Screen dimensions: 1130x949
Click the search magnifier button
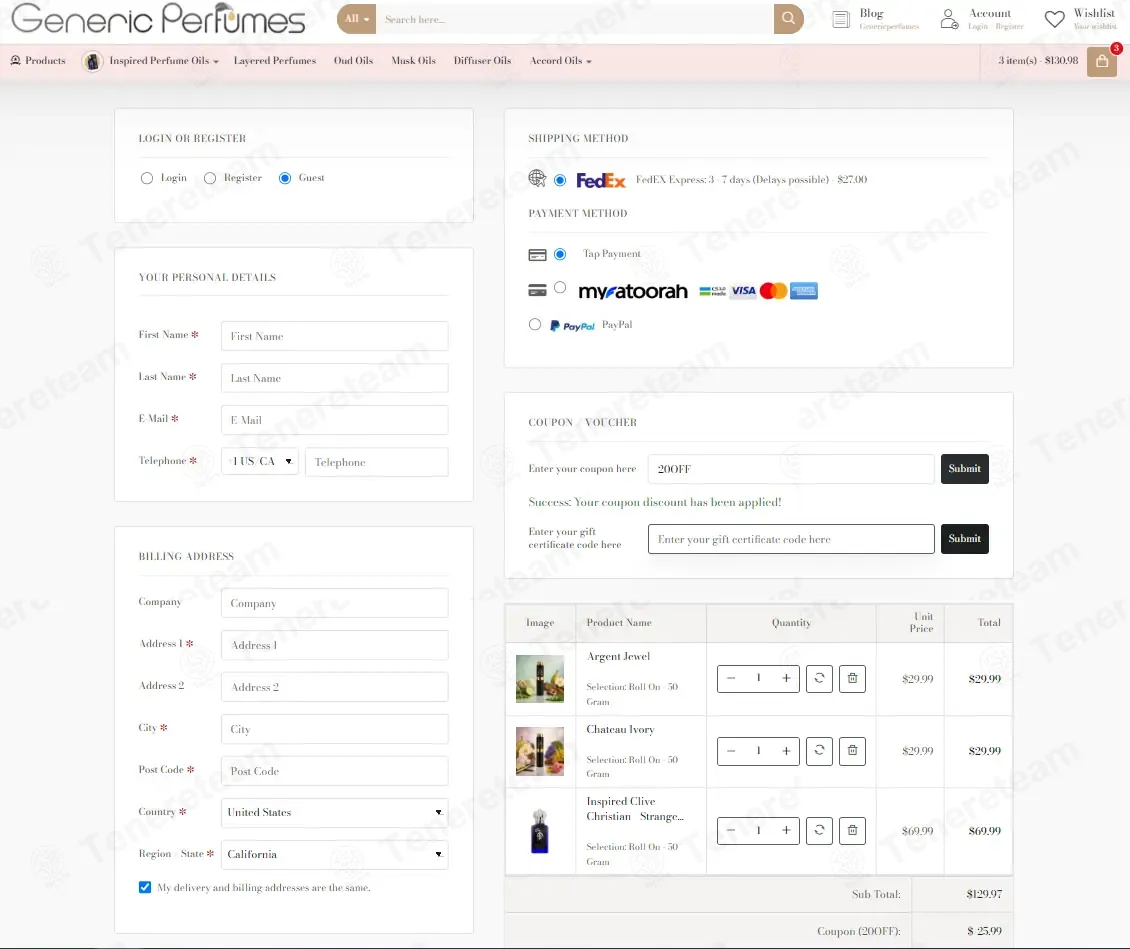point(788,19)
